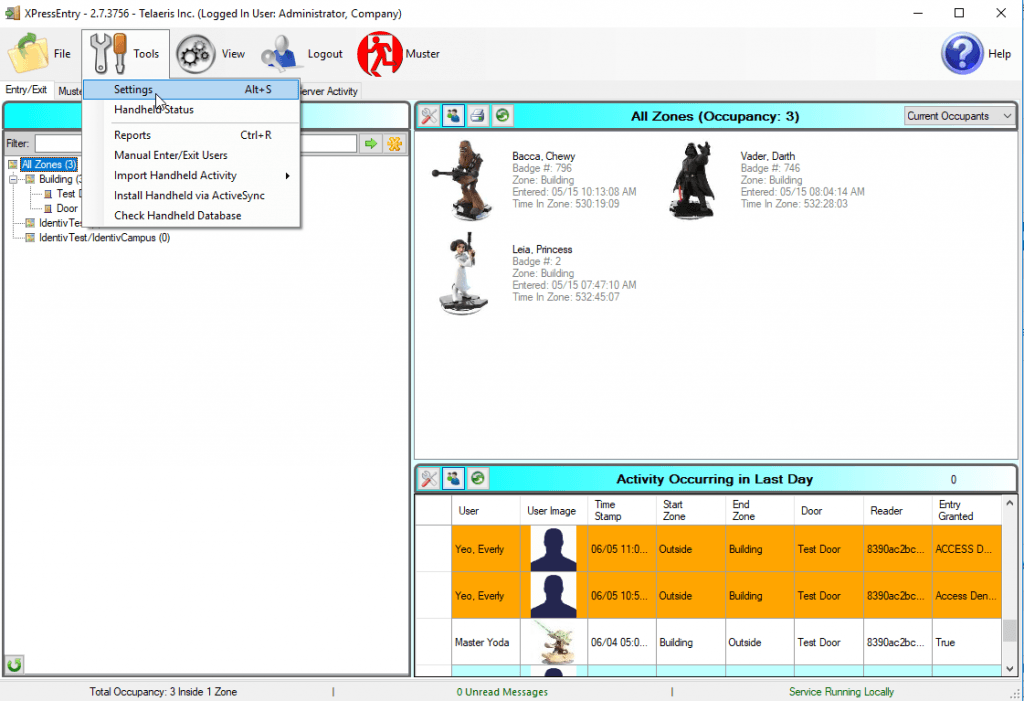Select the IdentivTest/IdentivCampus zone in the tree
The width and height of the screenshot is (1024, 701).
(x=103, y=238)
